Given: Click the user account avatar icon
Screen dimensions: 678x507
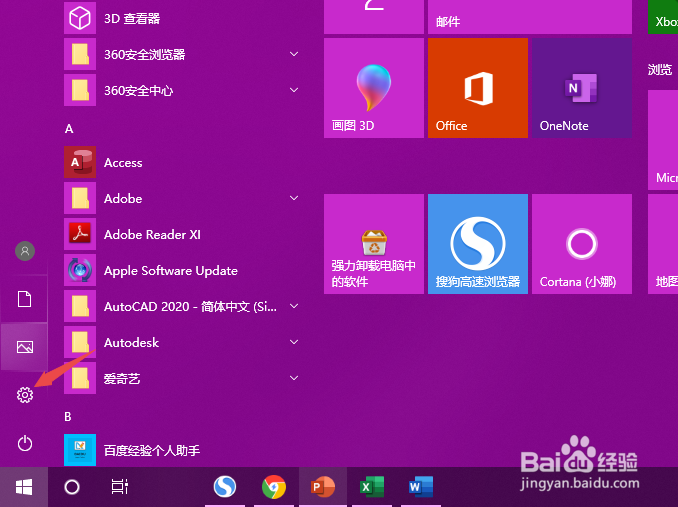Looking at the screenshot, I should pyautogui.click(x=25, y=251).
